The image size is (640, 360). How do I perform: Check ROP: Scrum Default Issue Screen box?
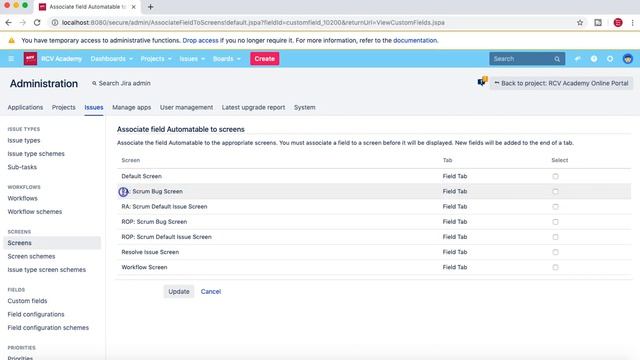click(x=555, y=237)
